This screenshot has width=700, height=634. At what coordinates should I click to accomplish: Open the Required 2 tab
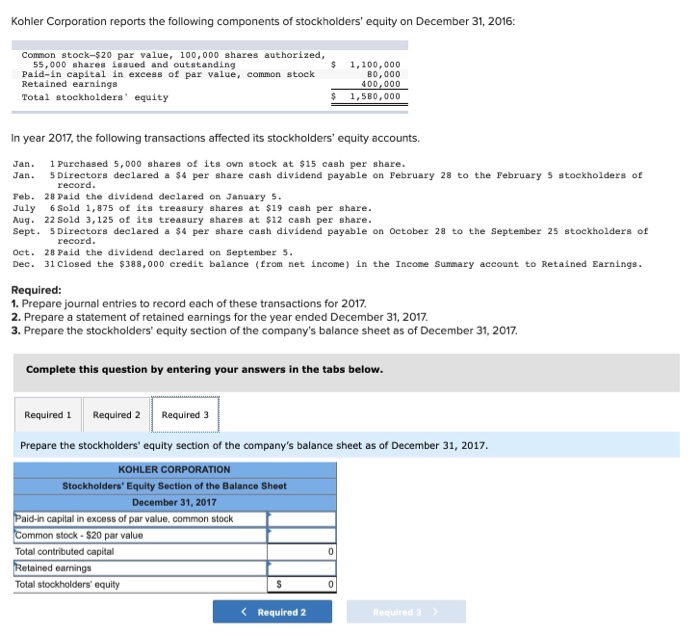pos(116,415)
